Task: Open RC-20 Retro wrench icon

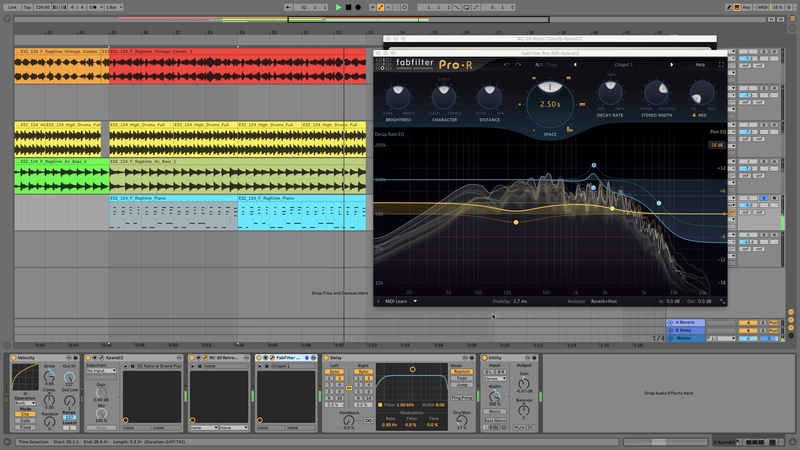Action: (x=205, y=358)
